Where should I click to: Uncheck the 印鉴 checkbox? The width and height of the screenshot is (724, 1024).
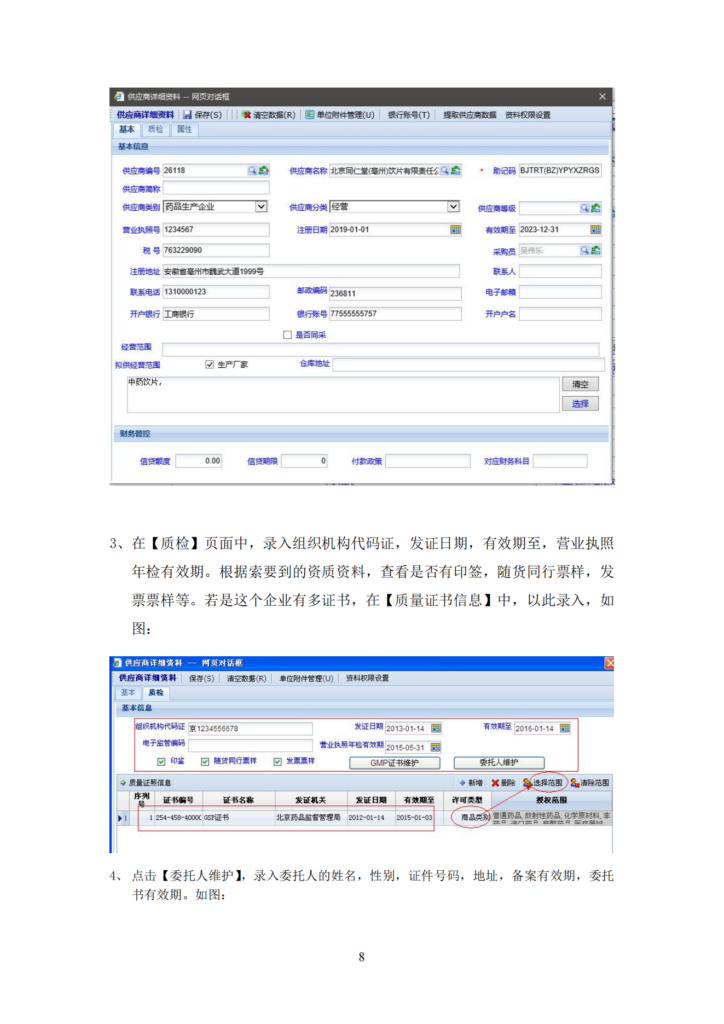[x=161, y=762]
